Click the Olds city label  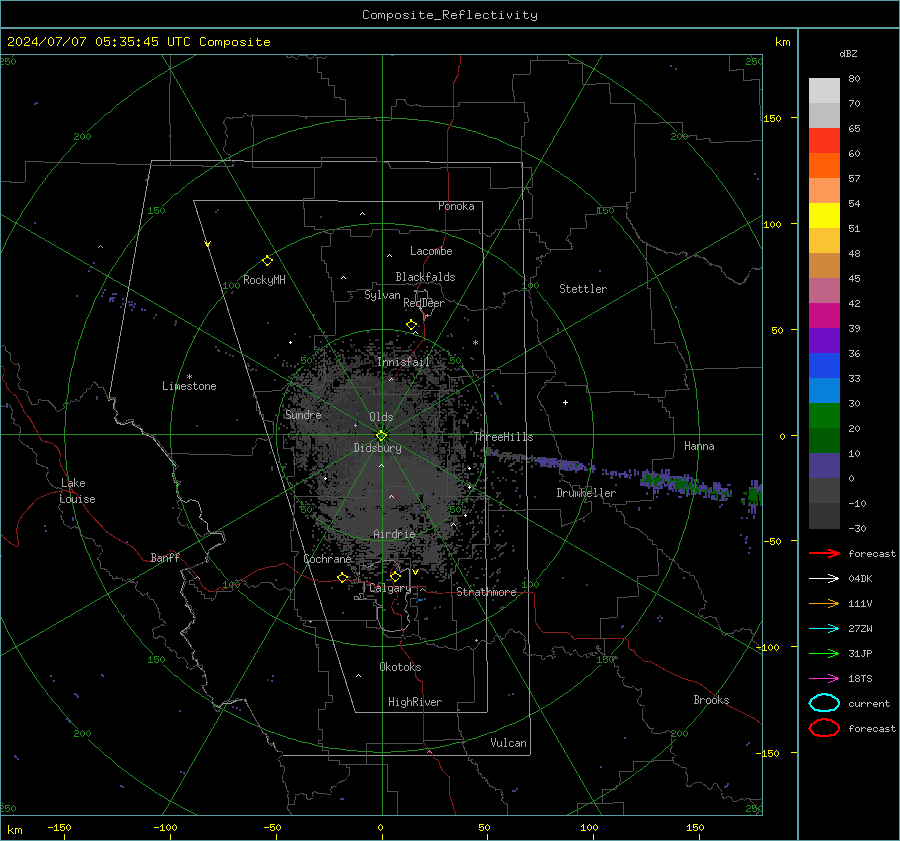point(381,417)
